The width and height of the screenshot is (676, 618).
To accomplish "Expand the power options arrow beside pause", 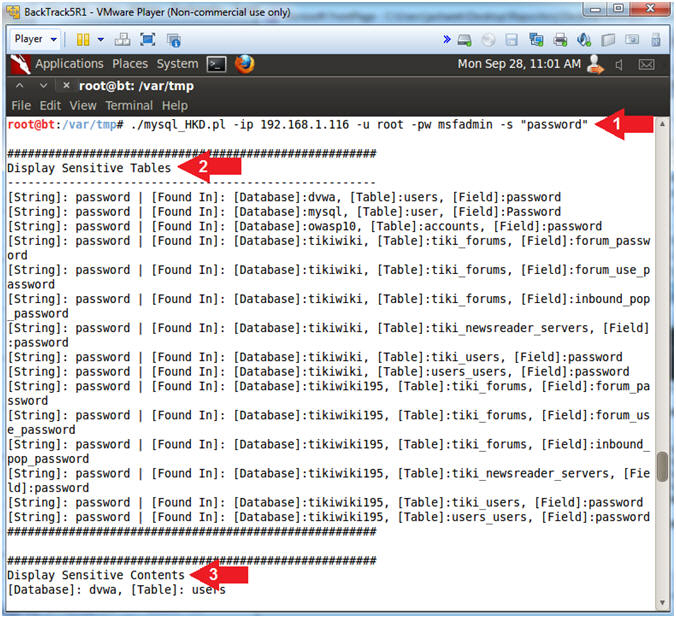I will (101, 40).
